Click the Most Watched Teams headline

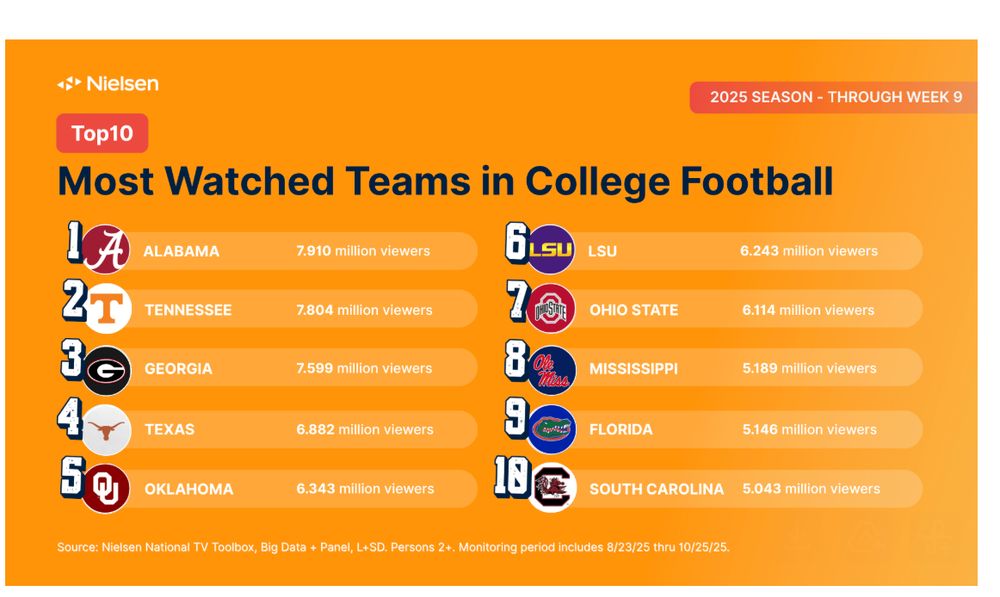445,182
